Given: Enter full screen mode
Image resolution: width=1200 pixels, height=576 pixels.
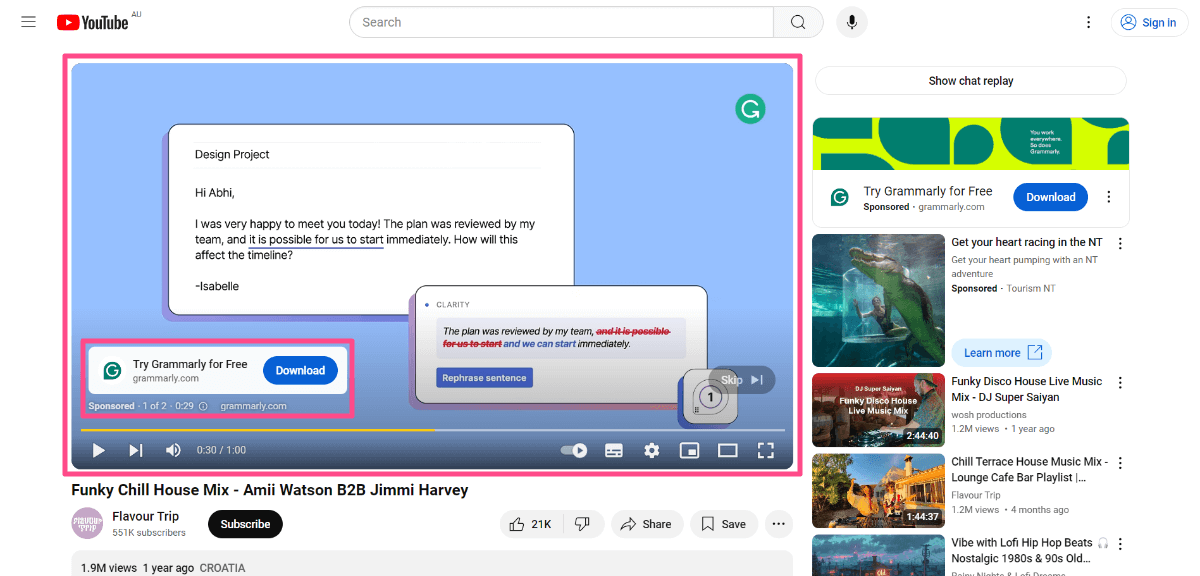Looking at the screenshot, I should 765,451.
